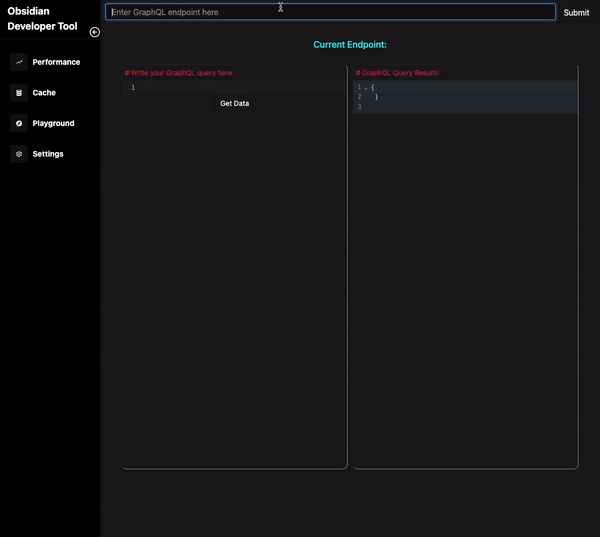Click the Performance chart icon
Screen dimensions: 600x537
click(x=19, y=62)
